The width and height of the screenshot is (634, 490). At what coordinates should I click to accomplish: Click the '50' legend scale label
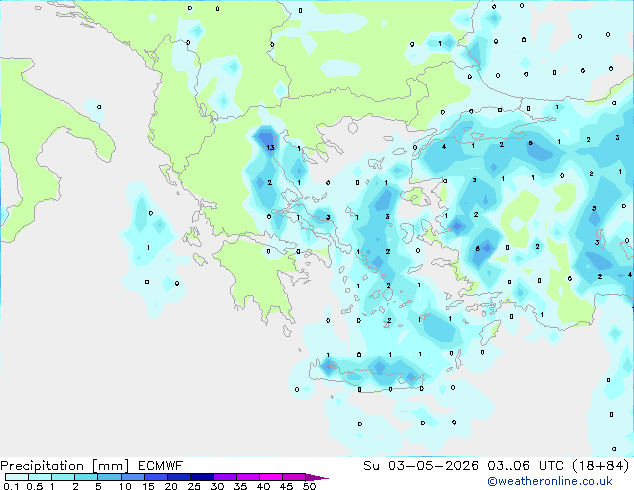[x=309, y=486]
